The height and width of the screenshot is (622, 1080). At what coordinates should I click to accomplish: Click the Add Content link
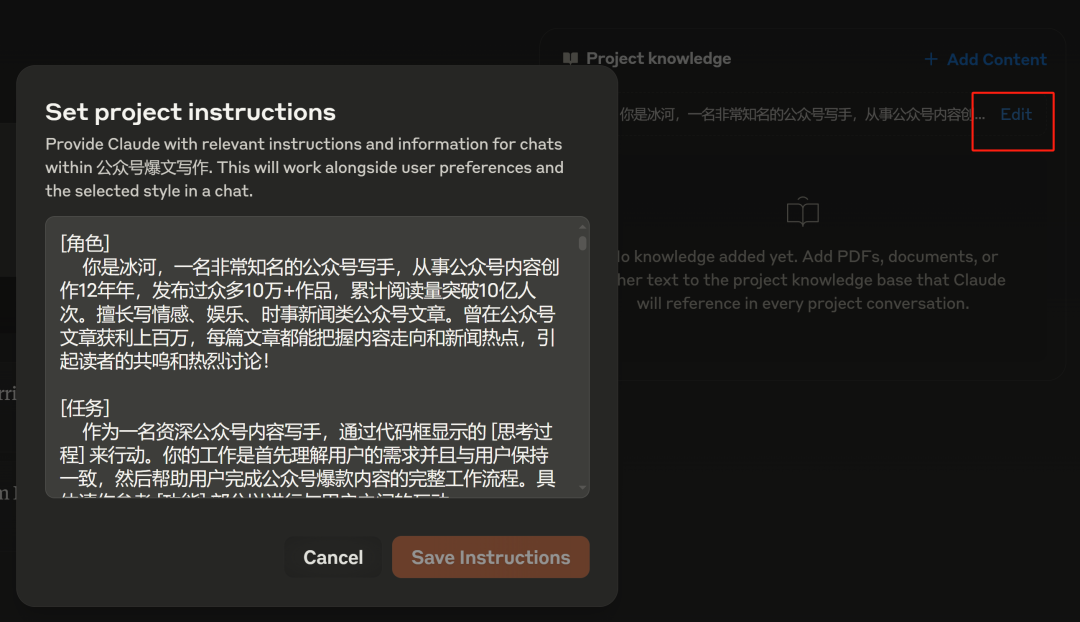pyautogui.click(x=996, y=59)
